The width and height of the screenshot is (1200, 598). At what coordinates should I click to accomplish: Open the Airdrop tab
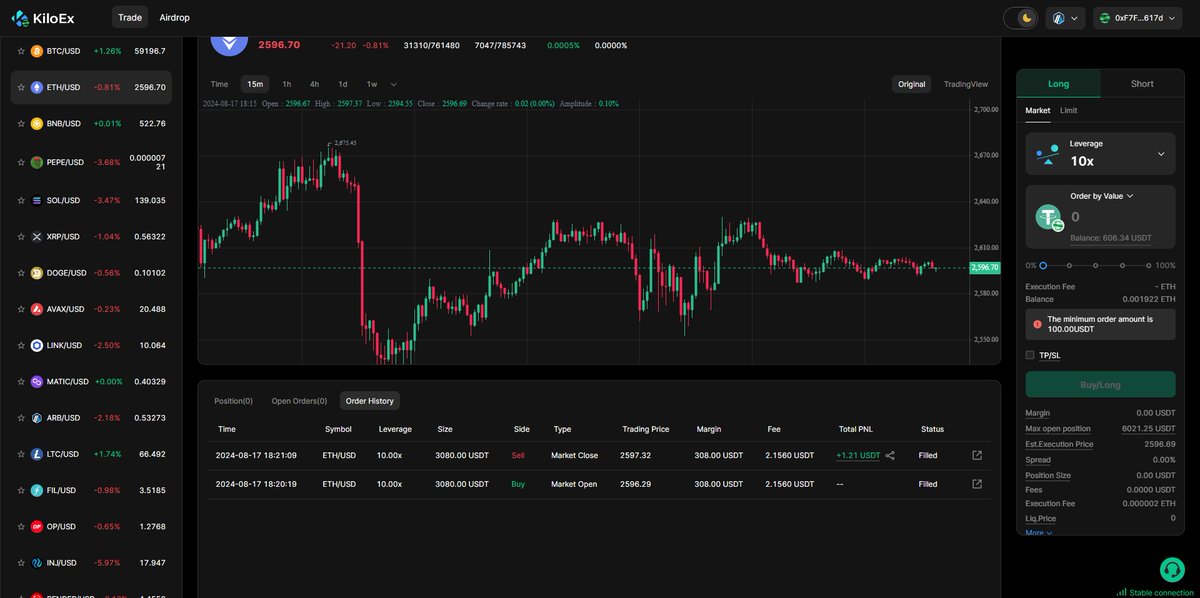tap(174, 18)
